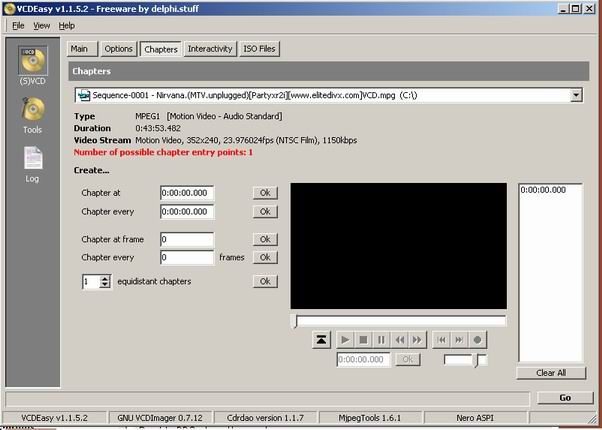
Task: Click Ok next to equidistant chapters
Action: coord(265,281)
